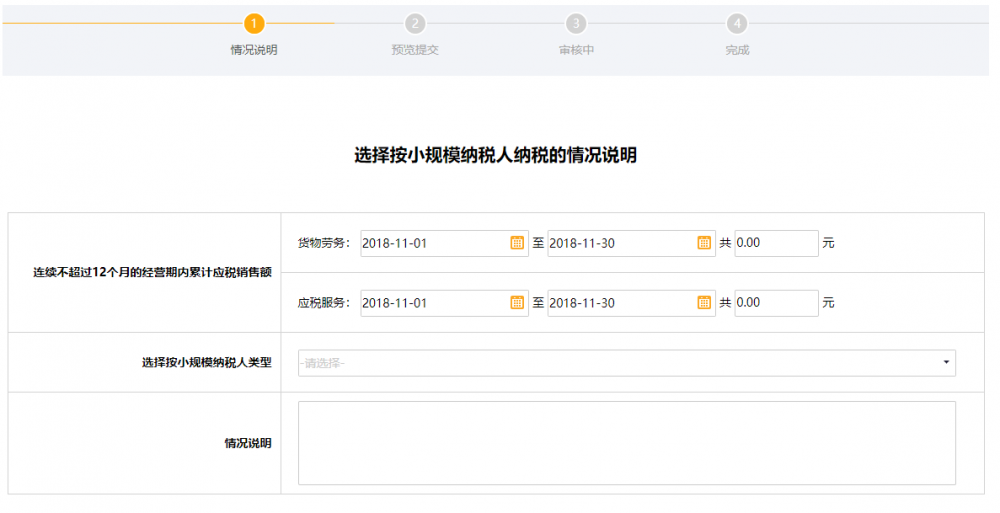Click the 应税服务 sales amount field

[776, 303]
